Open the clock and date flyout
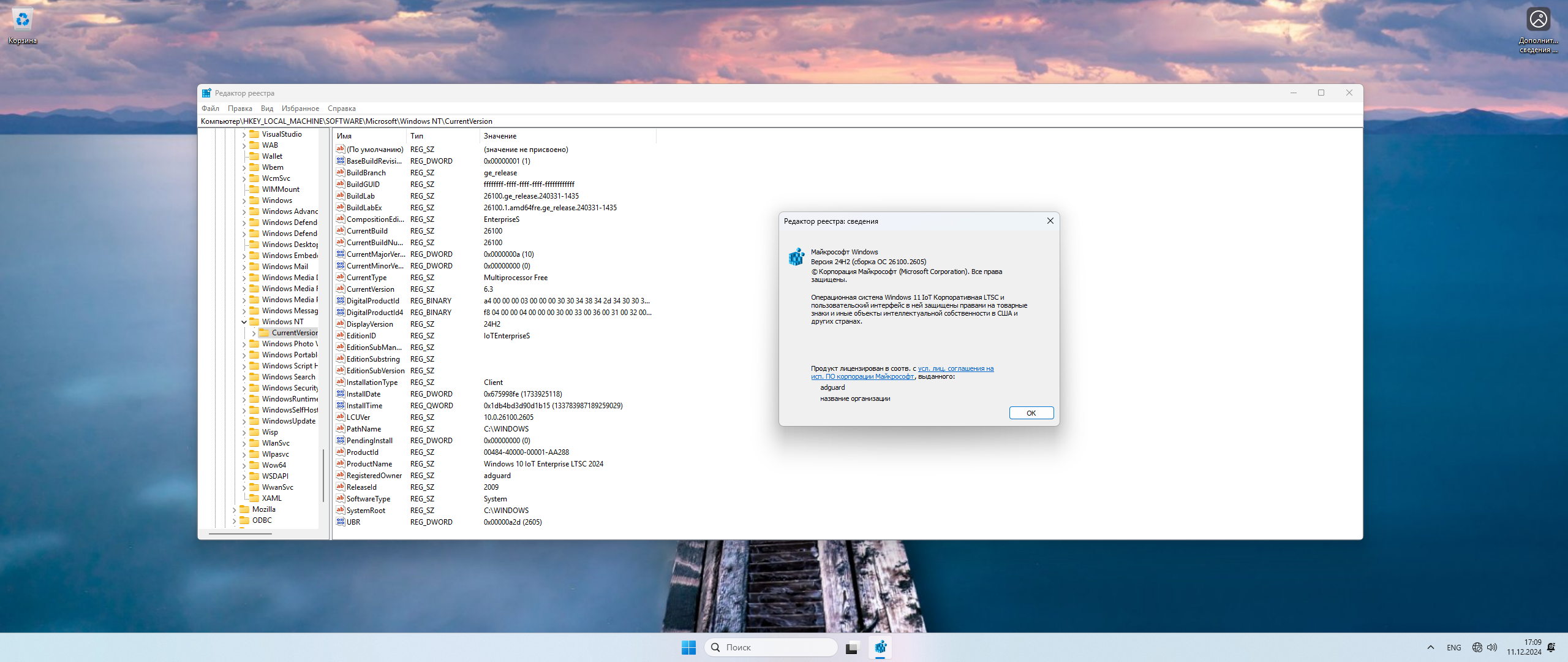 point(1525,647)
